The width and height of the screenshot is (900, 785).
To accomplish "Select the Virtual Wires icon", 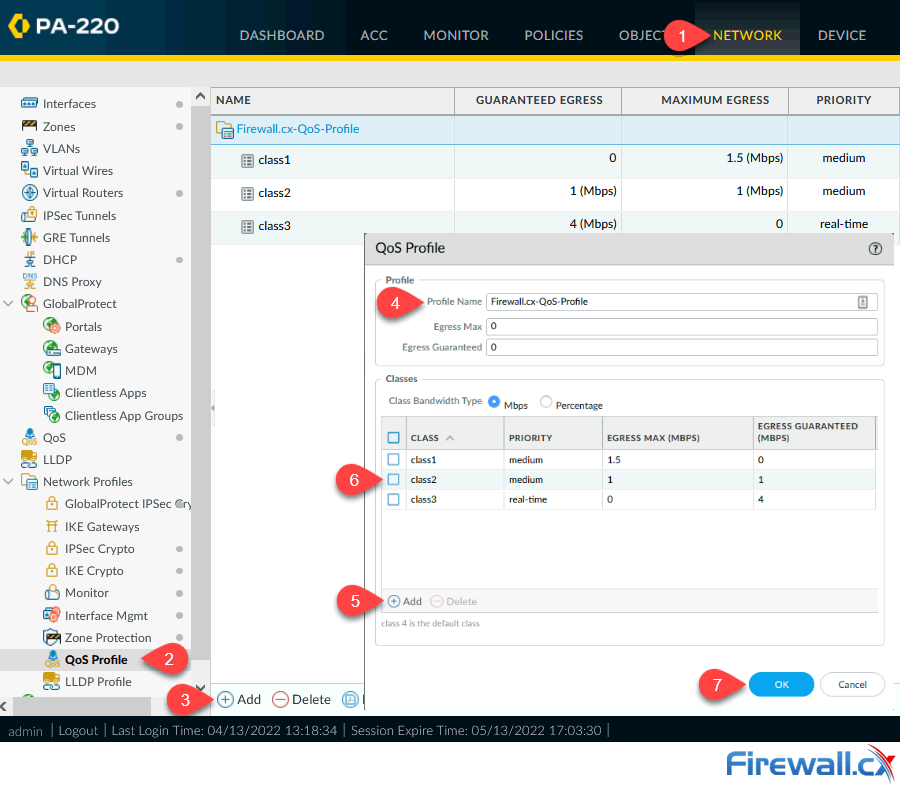I will click(x=29, y=170).
